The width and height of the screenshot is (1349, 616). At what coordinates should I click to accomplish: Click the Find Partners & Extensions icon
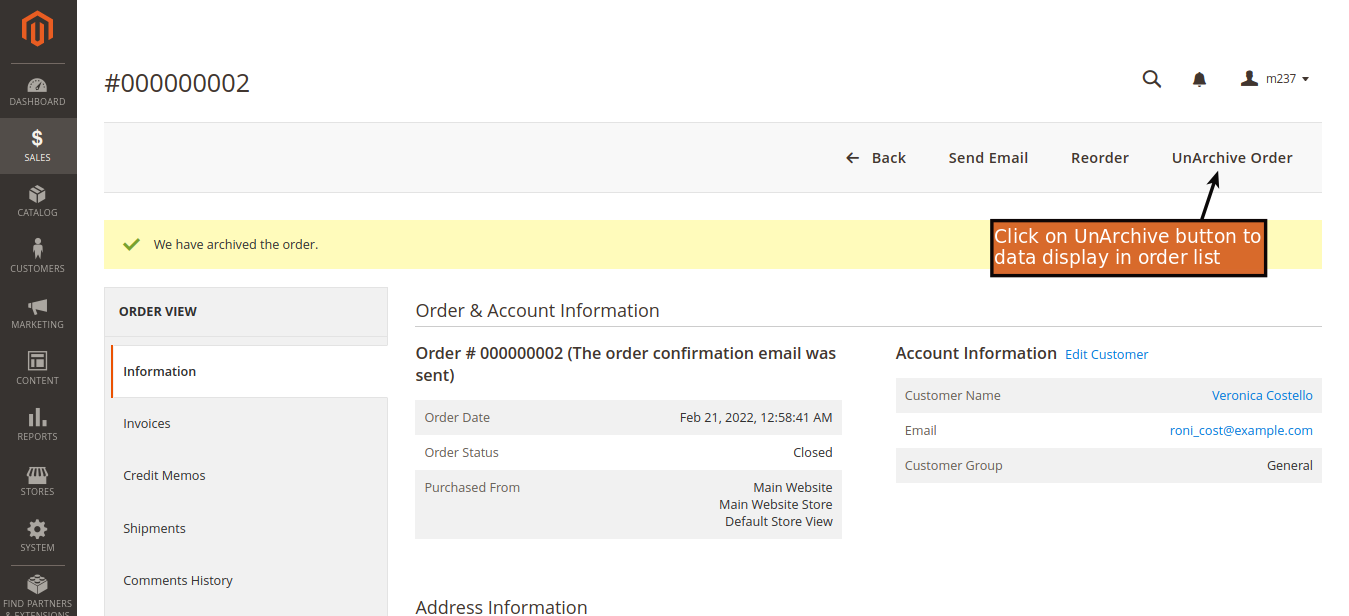point(37,590)
